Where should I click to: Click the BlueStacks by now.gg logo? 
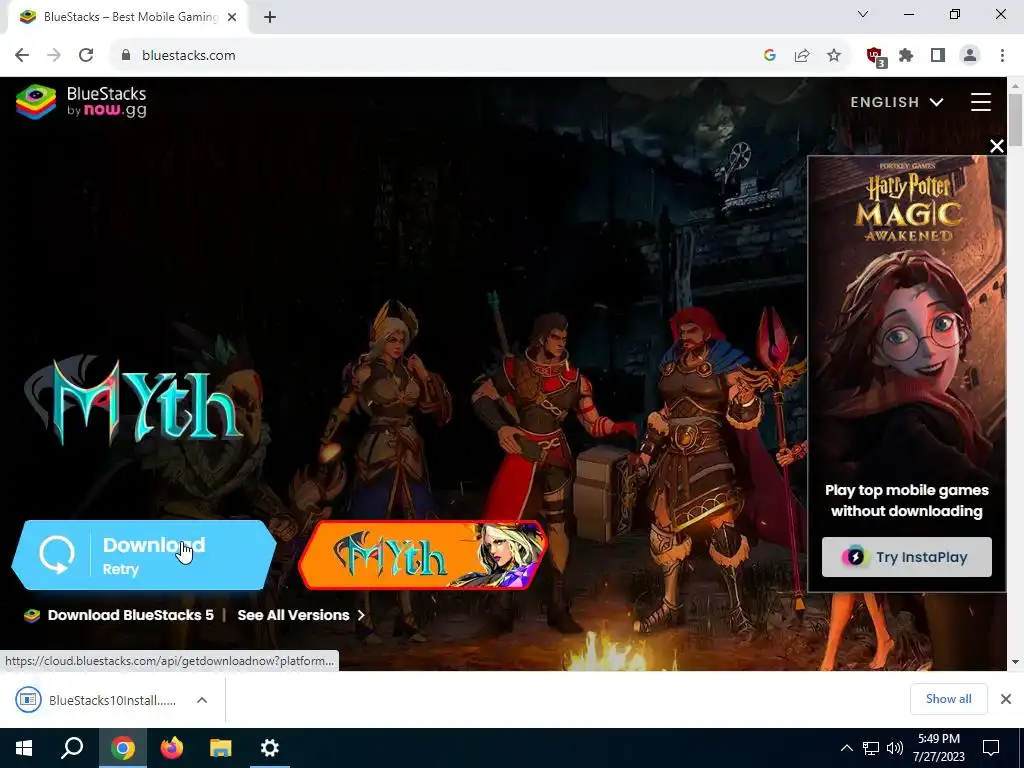pos(82,102)
